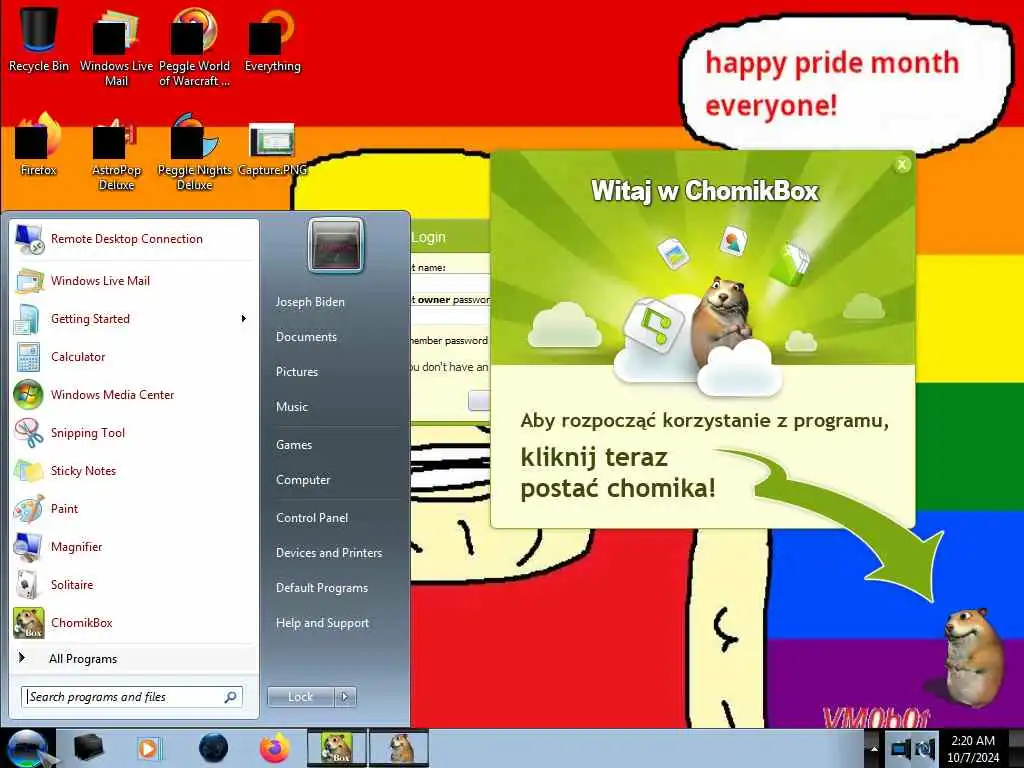Switch to ChomikBox Box taskbar button
Viewport: 1024px width, 768px height.
tap(337, 748)
